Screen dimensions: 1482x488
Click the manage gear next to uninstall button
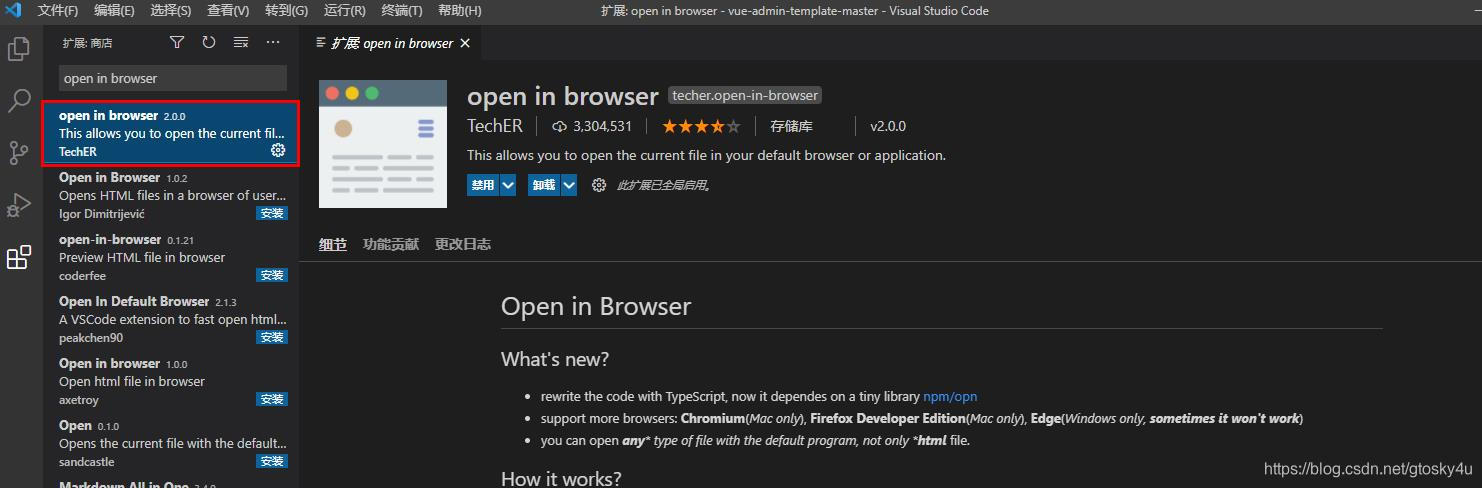pyautogui.click(x=599, y=185)
